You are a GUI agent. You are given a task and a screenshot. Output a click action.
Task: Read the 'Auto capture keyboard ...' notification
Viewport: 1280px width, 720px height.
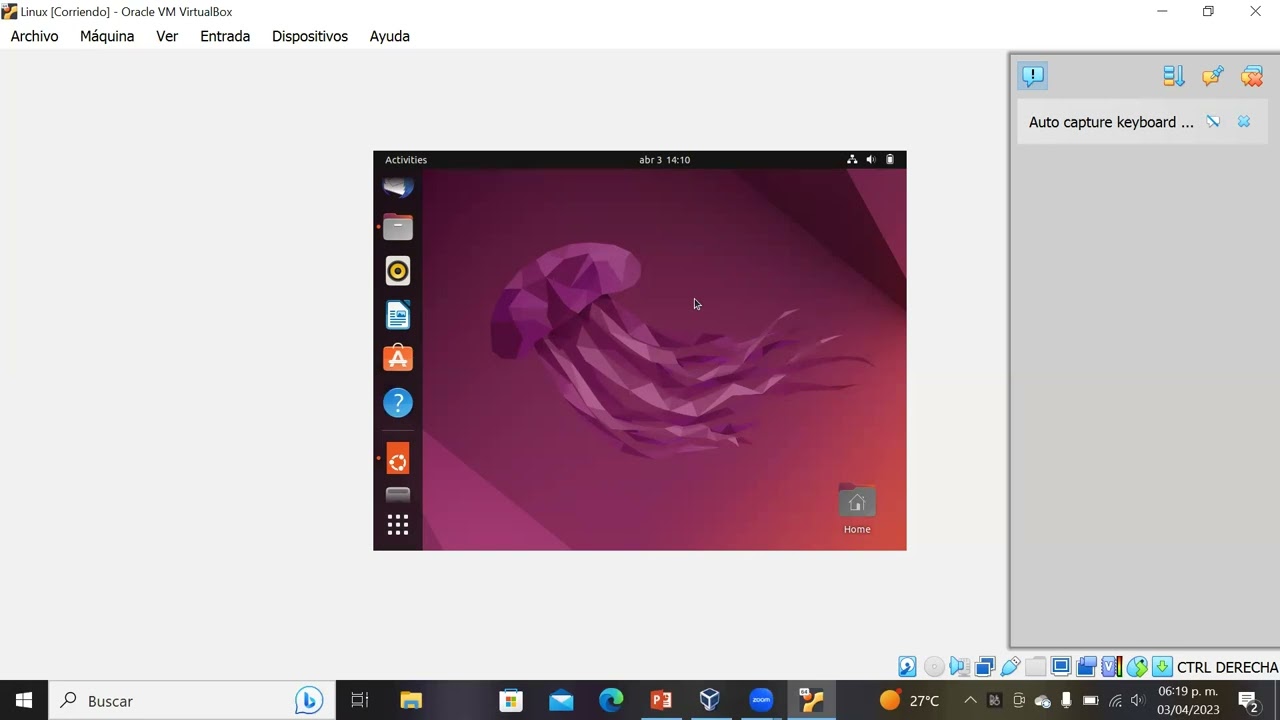1111,122
